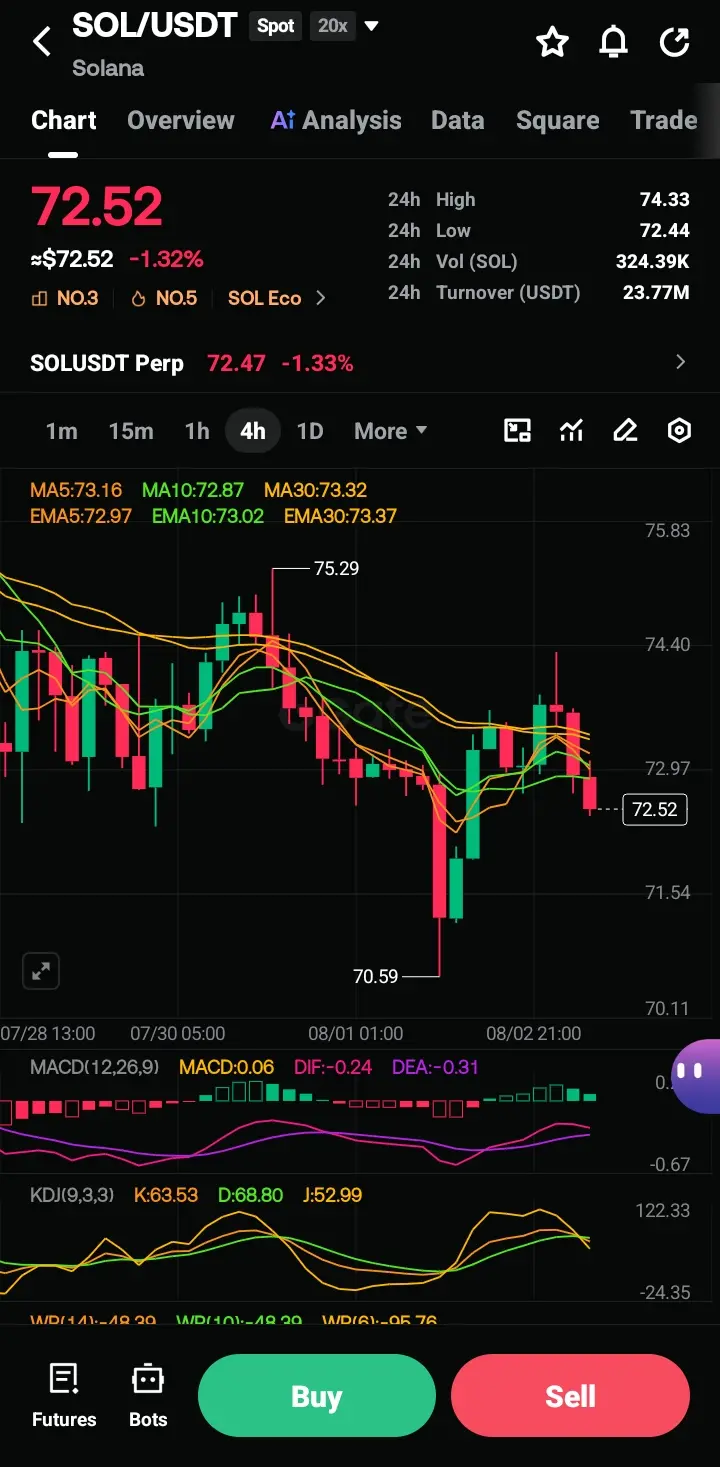
Task: Tap the green Buy button
Action: (317, 1396)
